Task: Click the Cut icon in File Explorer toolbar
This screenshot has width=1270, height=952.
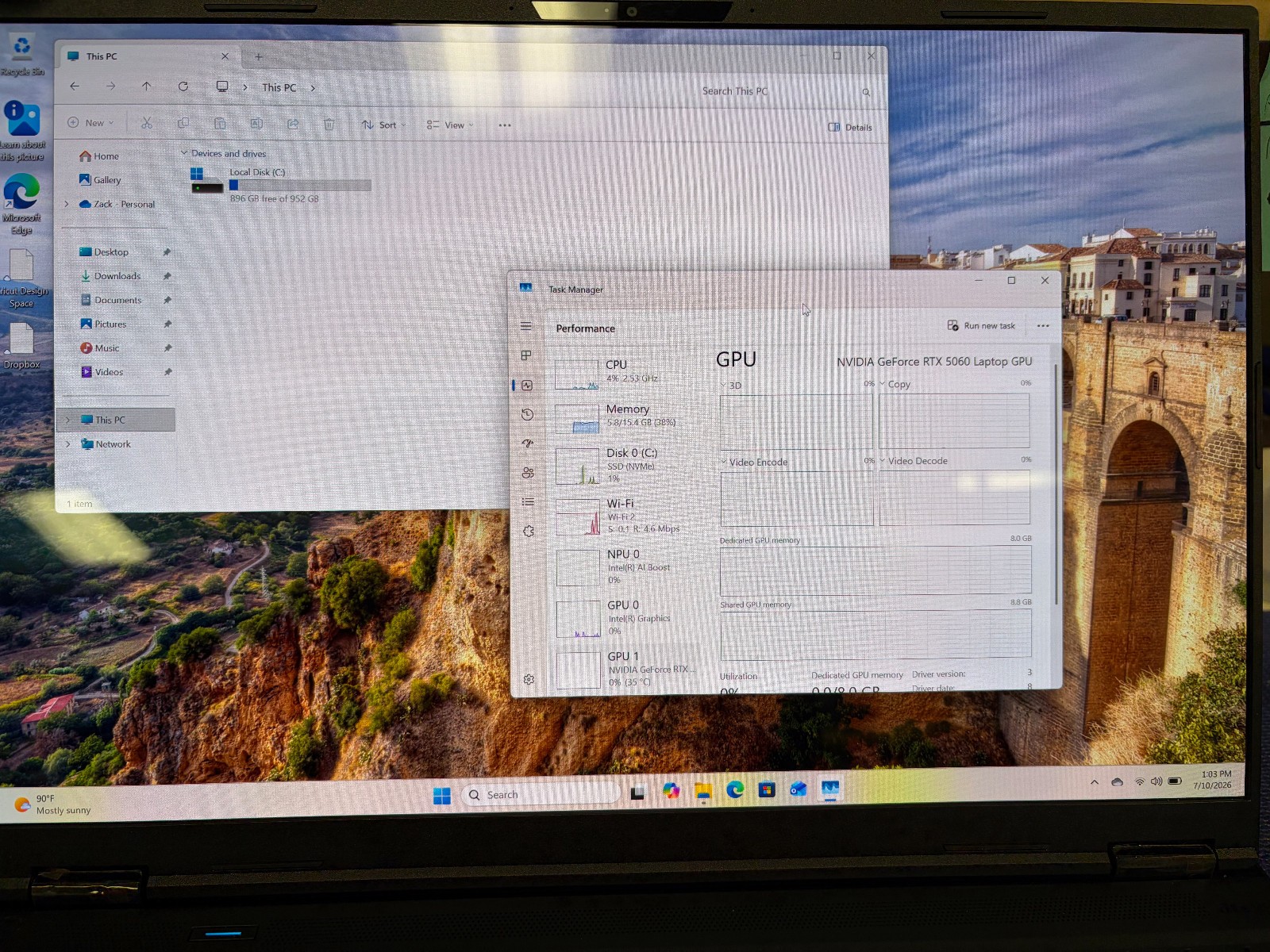Action: [147, 123]
